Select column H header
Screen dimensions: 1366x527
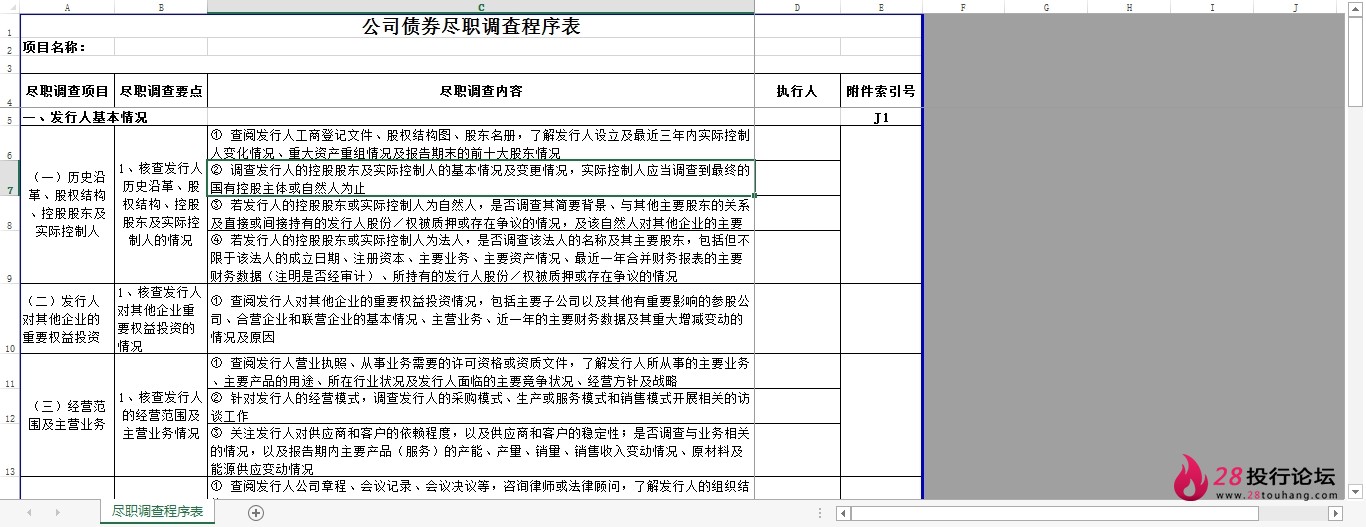click(1129, 7)
